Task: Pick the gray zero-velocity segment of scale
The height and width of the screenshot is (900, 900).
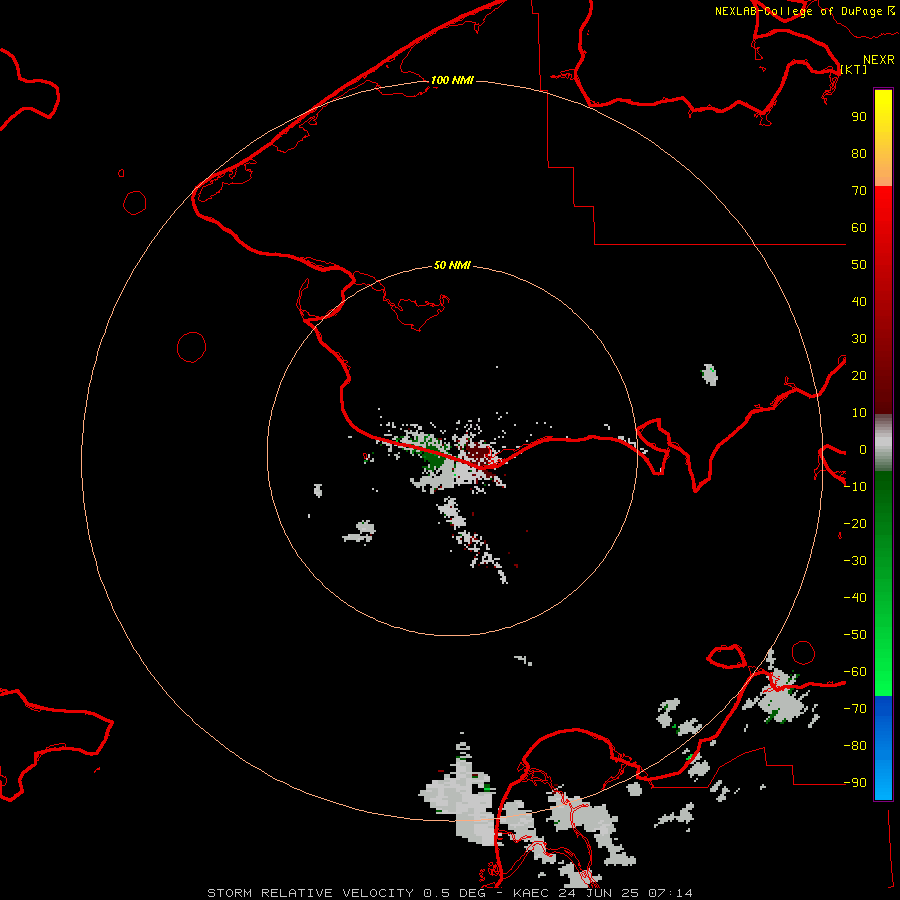Action: coord(883,443)
